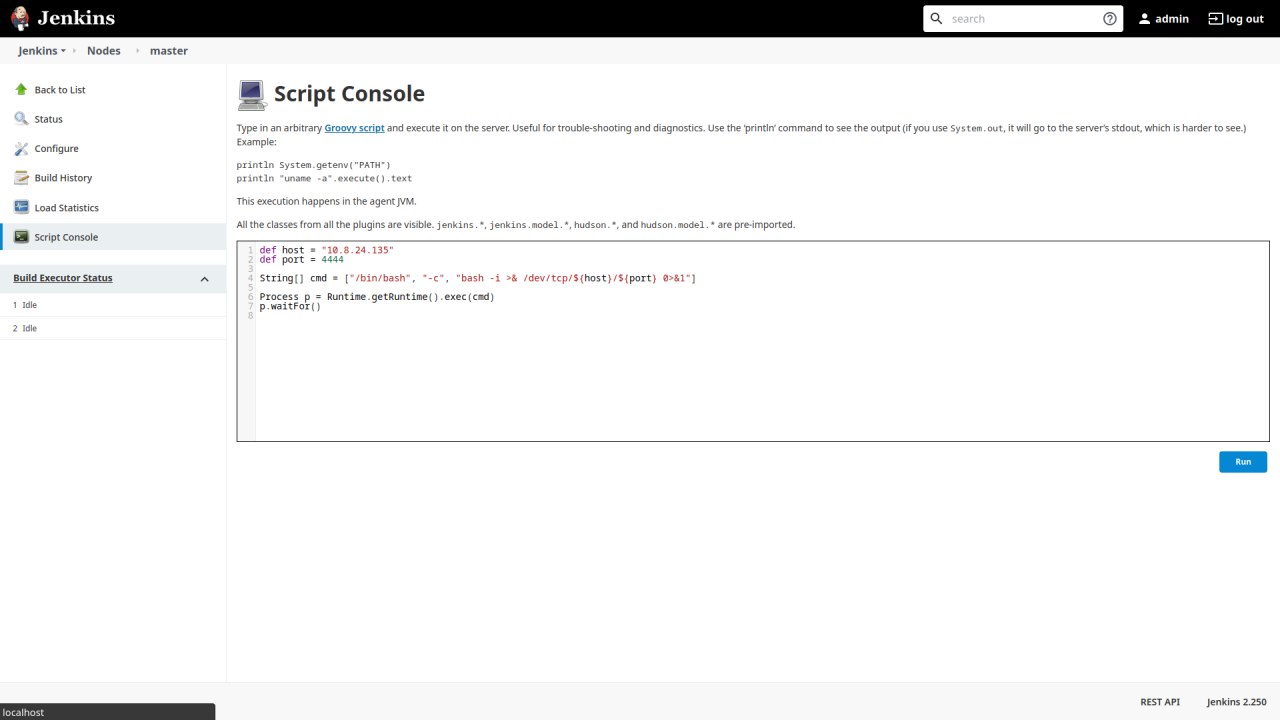Click the log out arrow icon

click(x=1215, y=18)
